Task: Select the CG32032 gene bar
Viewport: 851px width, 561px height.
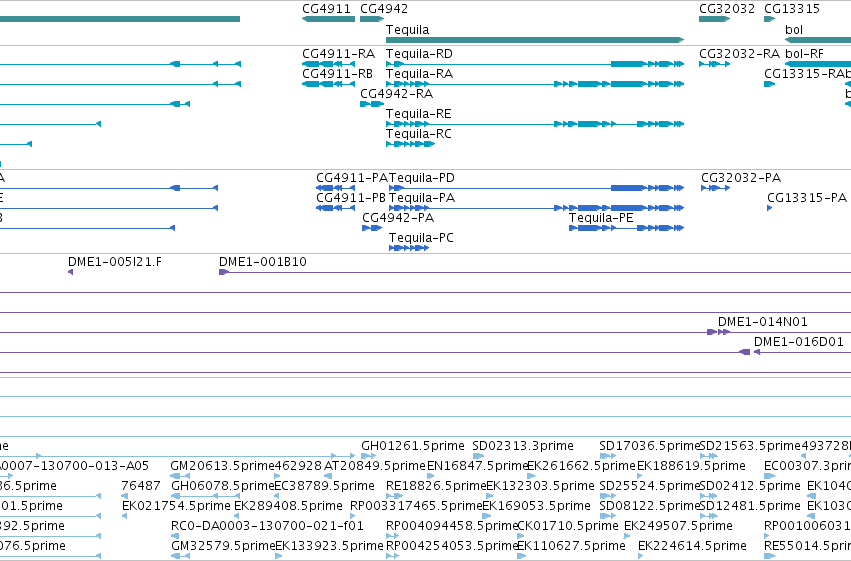Action: click(714, 19)
